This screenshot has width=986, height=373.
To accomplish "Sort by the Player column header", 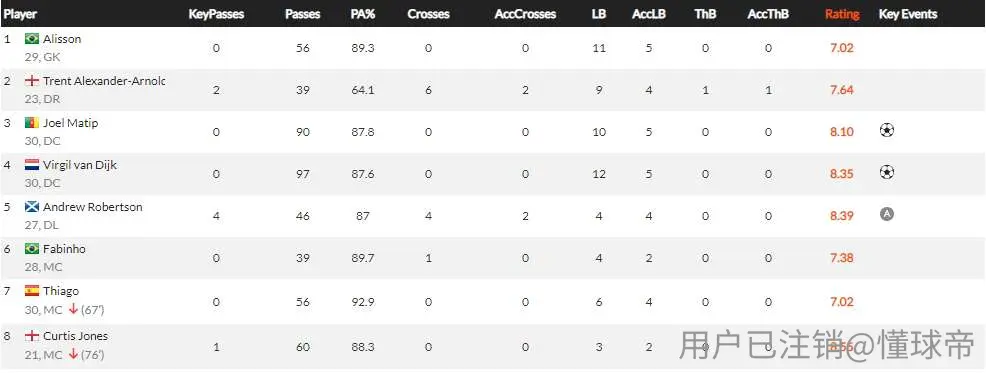I will tap(20, 14).
